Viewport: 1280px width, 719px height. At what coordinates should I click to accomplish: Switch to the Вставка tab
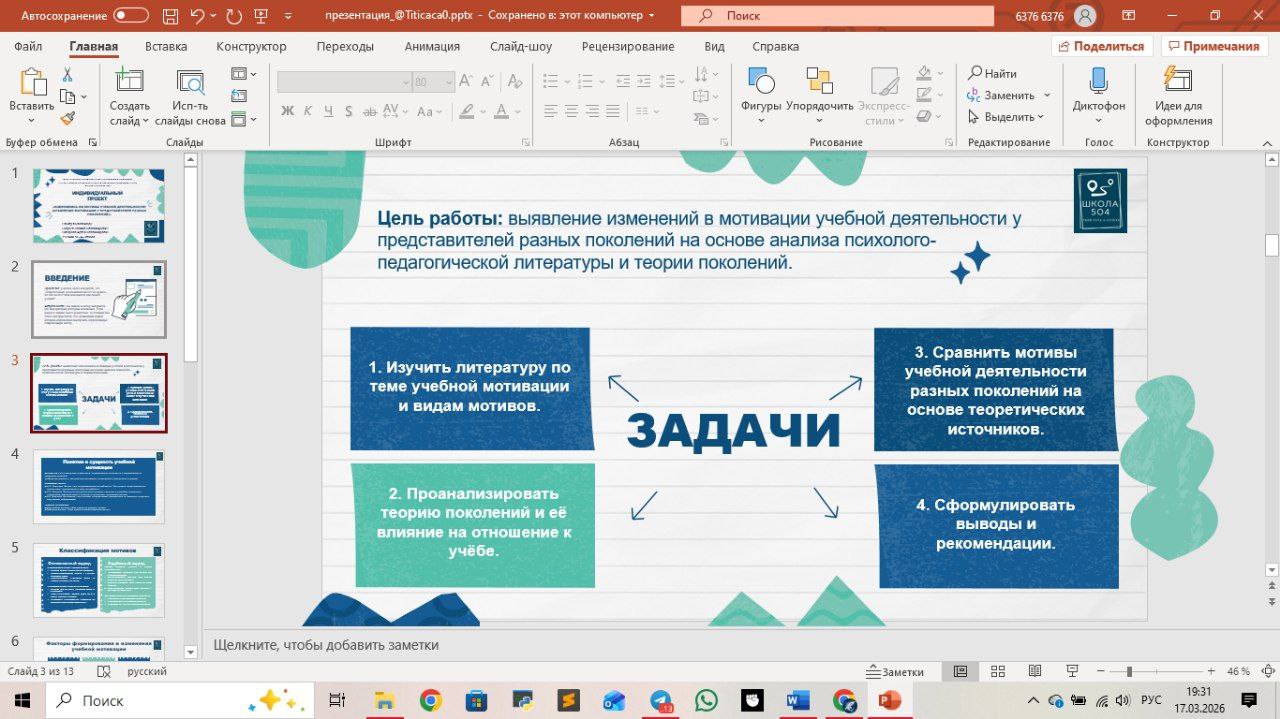click(166, 47)
